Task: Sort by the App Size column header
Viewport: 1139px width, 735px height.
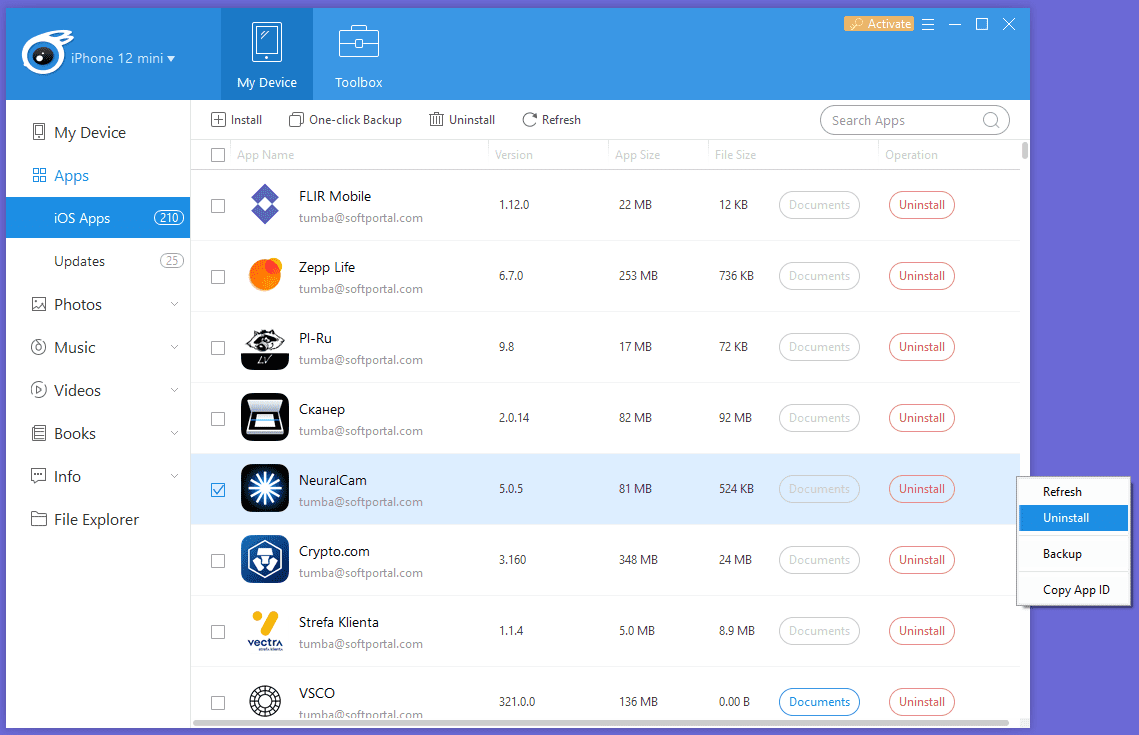Action: pos(637,155)
